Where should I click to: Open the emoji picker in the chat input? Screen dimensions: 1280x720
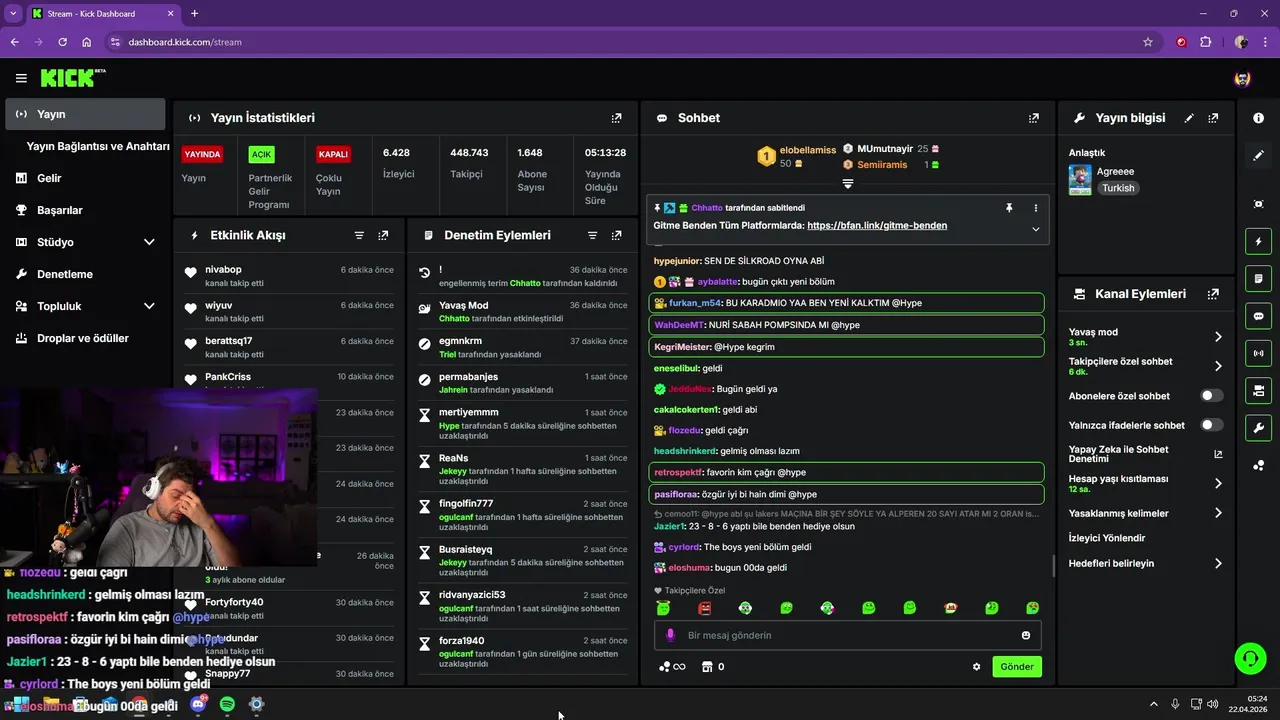click(x=1026, y=635)
